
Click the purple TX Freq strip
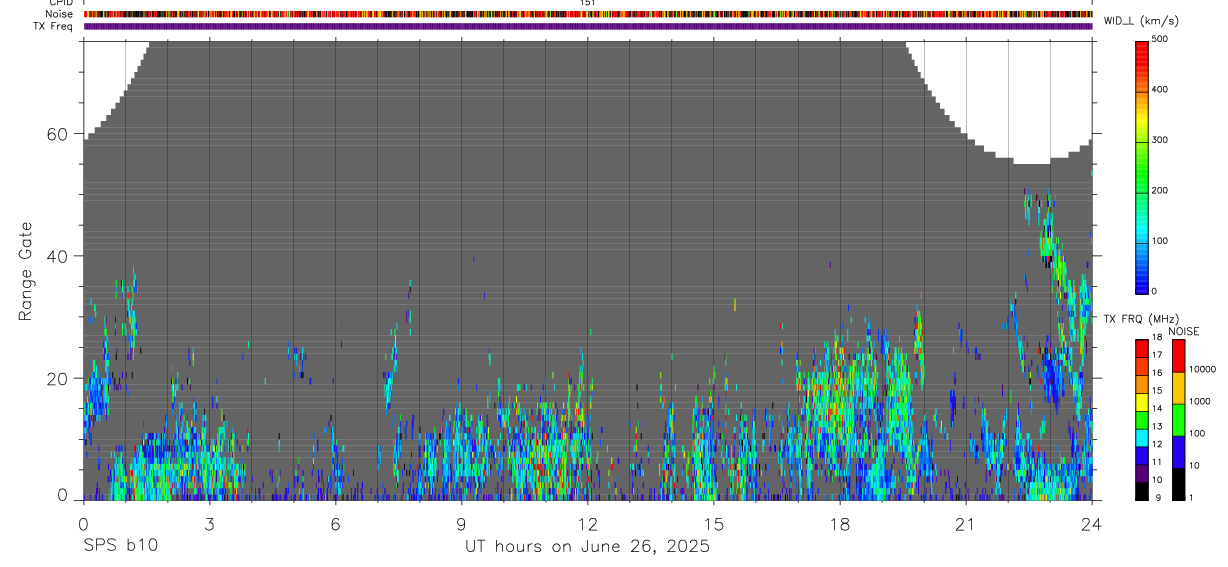588,26
